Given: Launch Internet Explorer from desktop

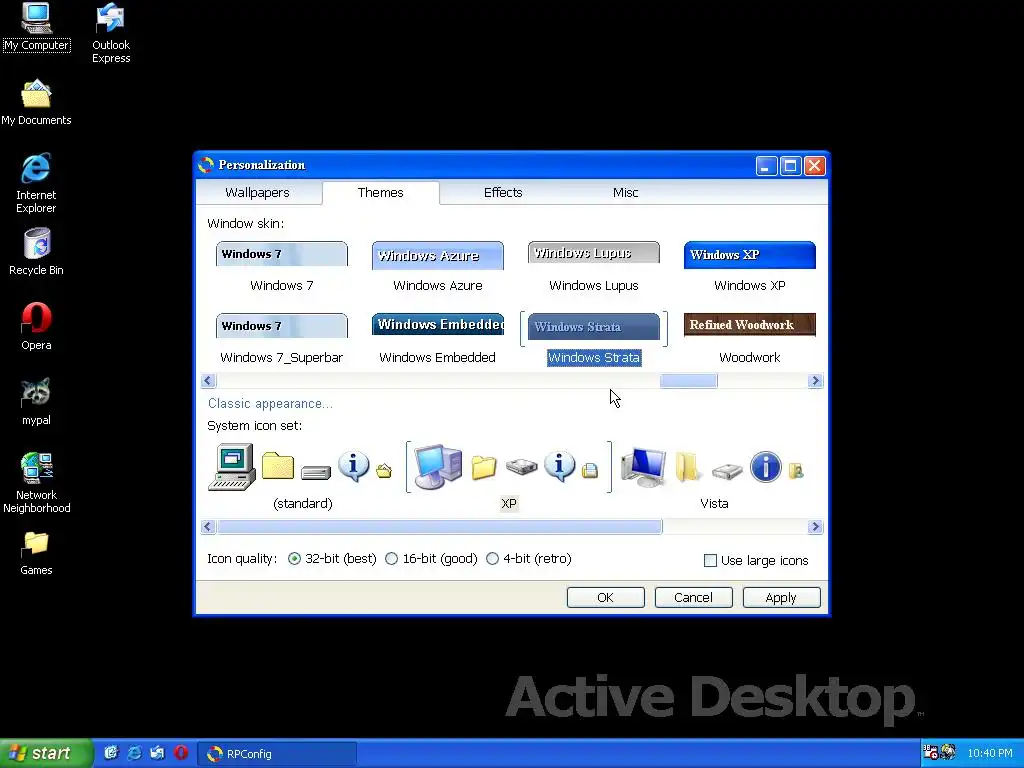Looking at the screenshot, I should tap(36, 184).
